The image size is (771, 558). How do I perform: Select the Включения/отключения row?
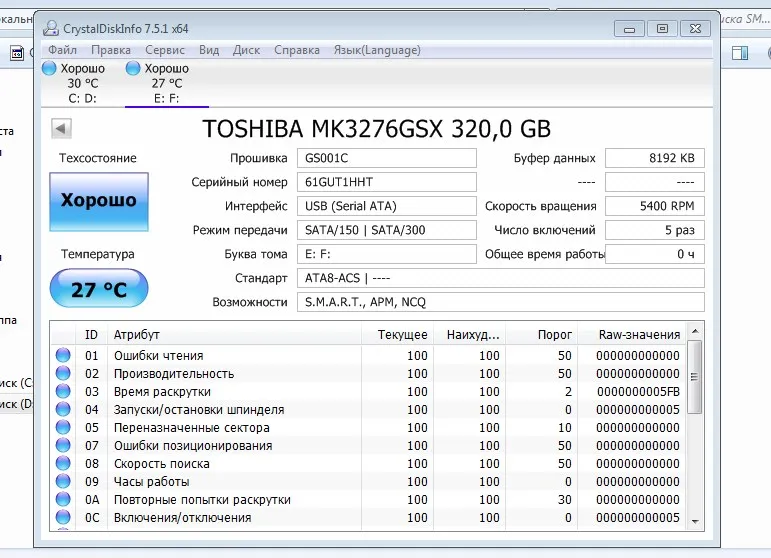[368, 518]
